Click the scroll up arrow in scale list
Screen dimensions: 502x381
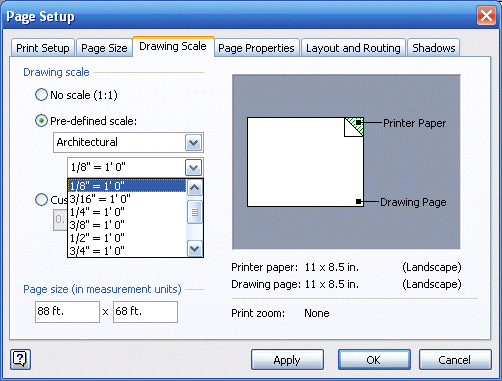click(x=195, y=188)
